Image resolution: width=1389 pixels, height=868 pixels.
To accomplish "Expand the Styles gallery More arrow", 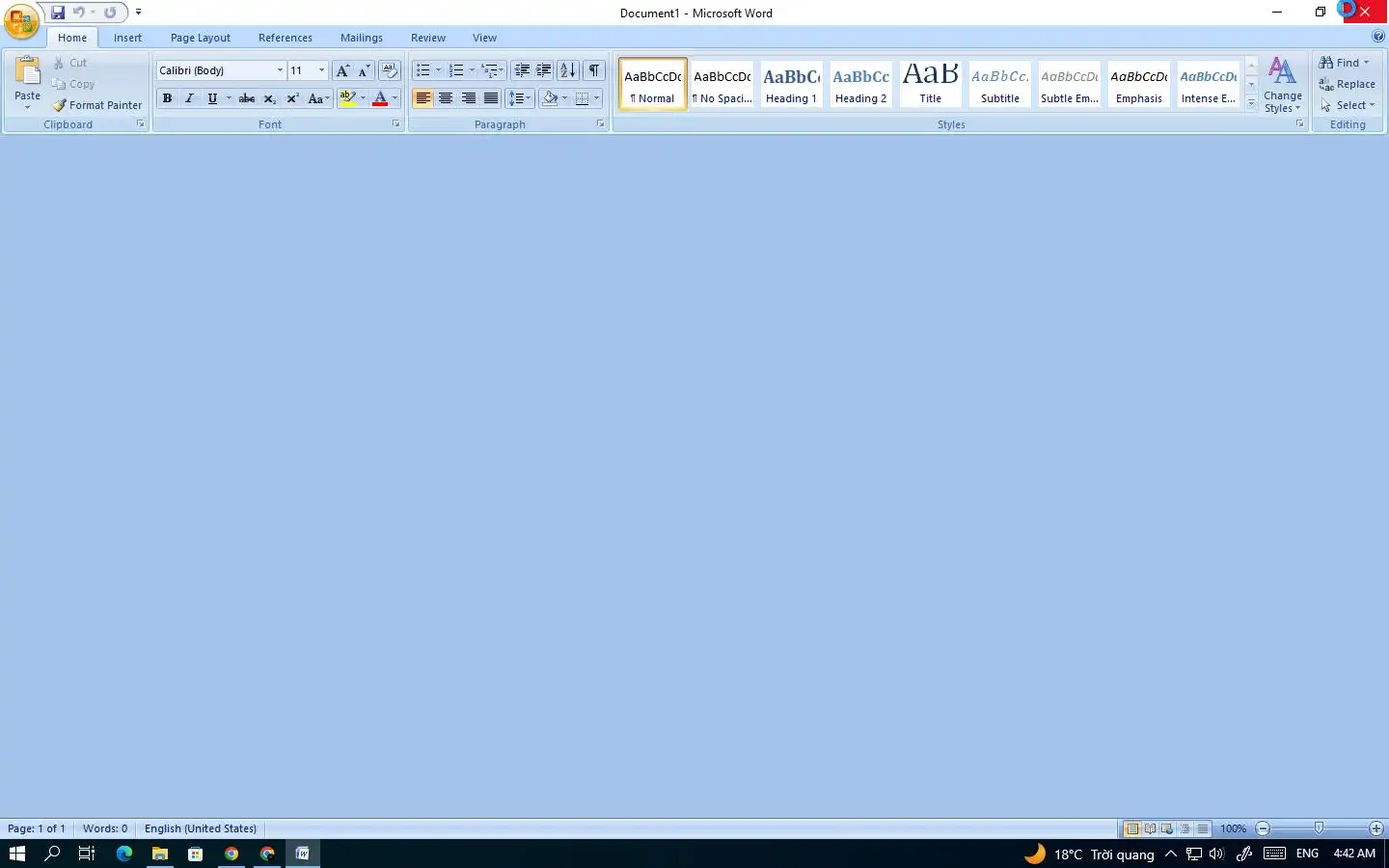I will pyautogui.click(x=1251, y=104).
